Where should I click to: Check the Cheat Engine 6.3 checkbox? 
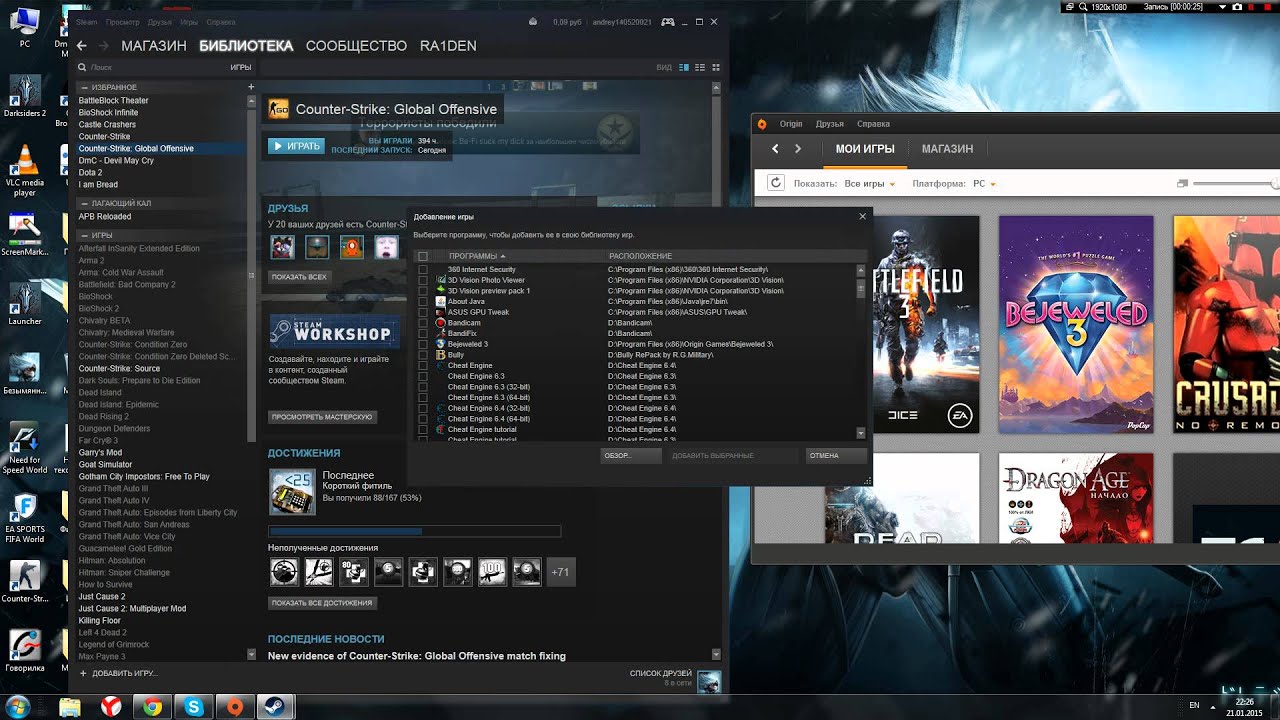(x=423, y=376)
